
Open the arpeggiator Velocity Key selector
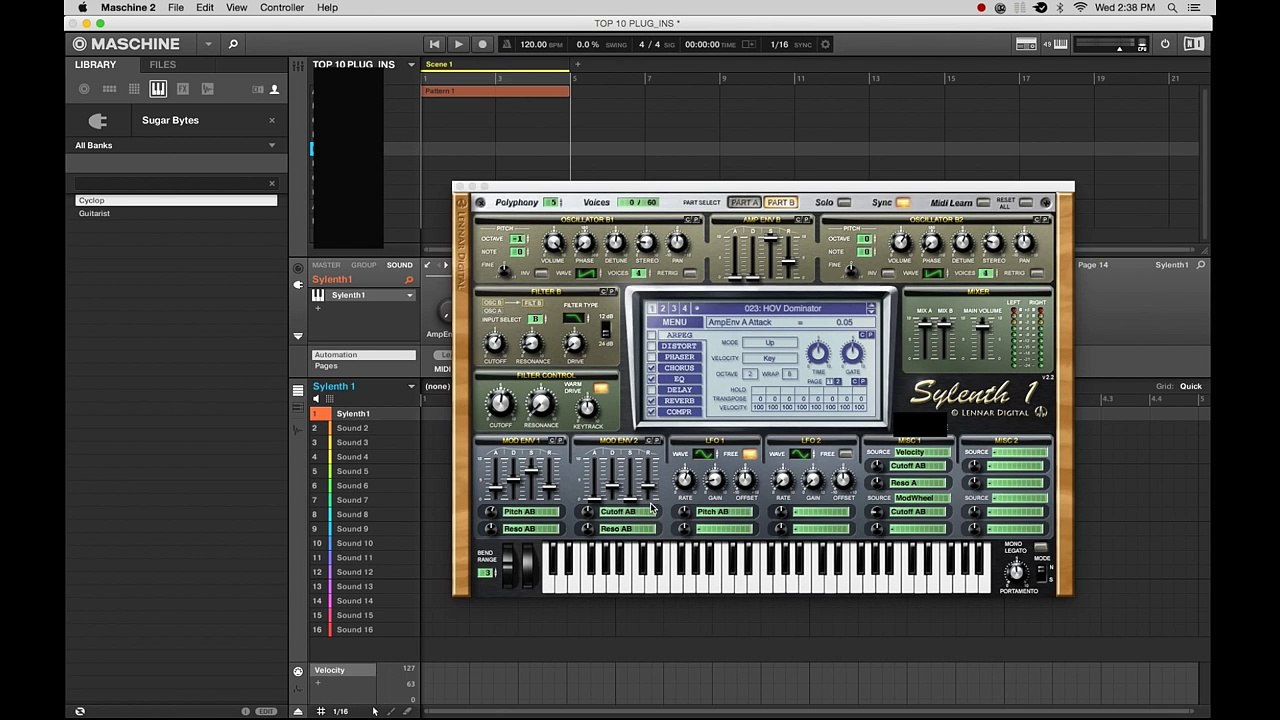coord(770,358)
